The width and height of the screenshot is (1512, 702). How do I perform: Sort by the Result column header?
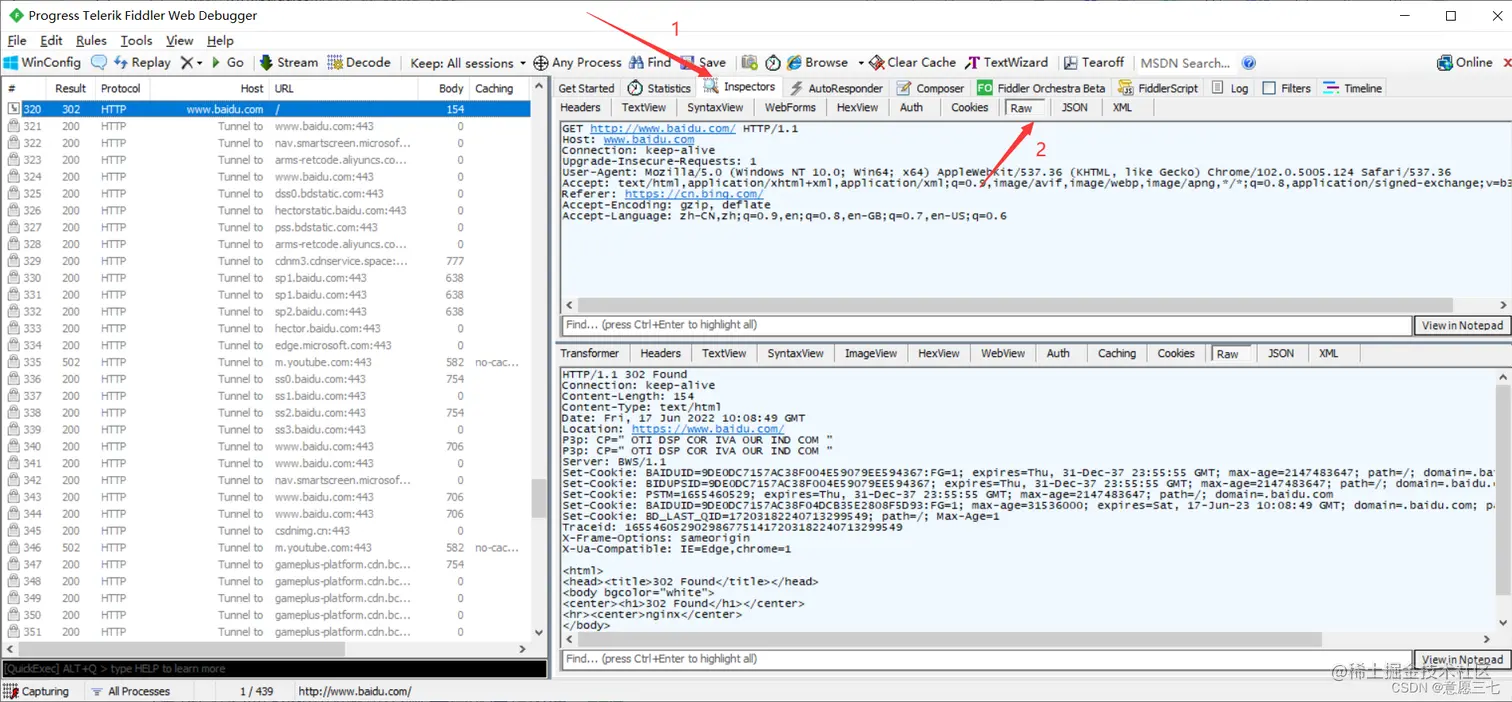[x=71, y=88]
